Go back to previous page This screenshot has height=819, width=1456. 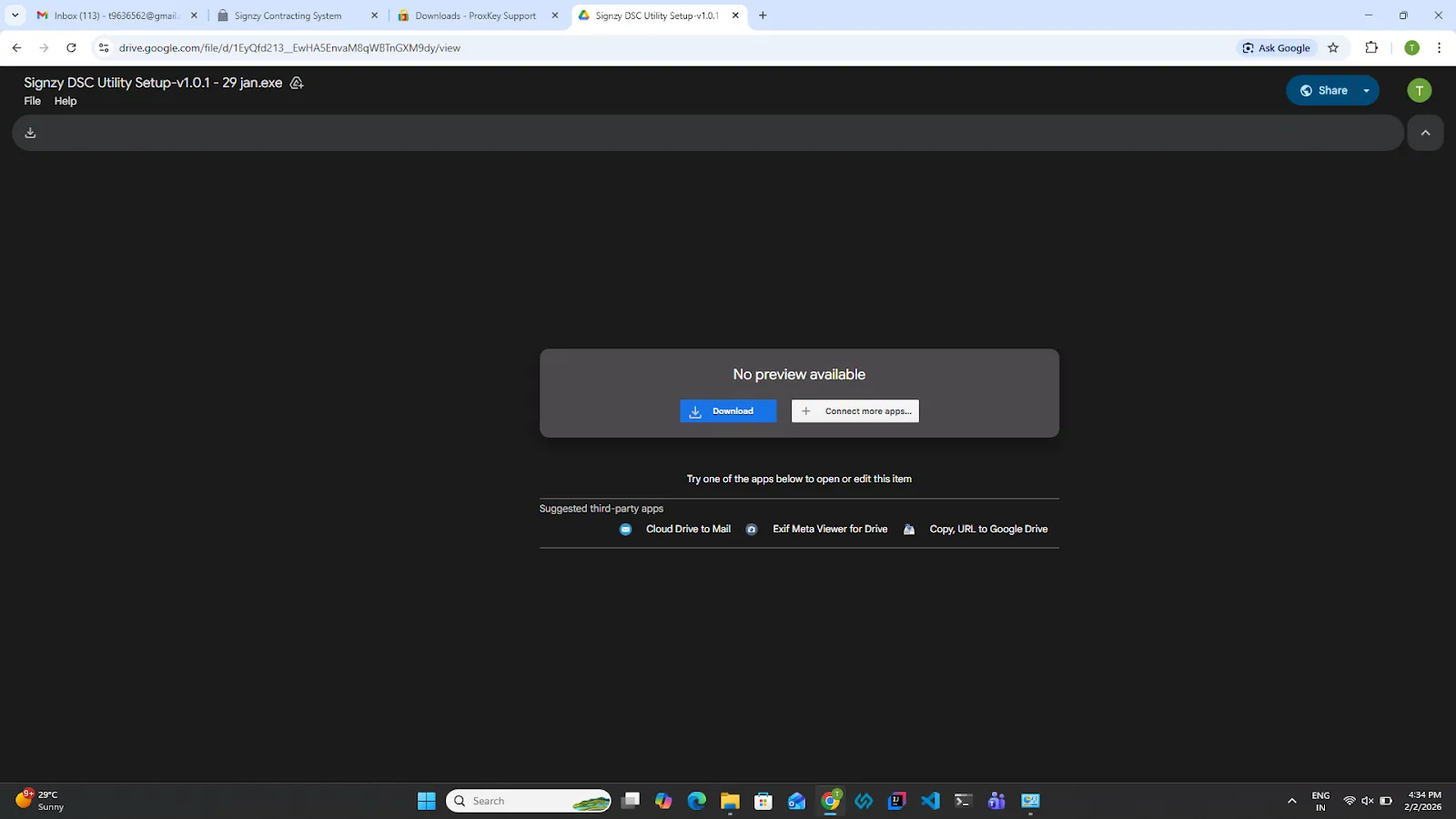click(x=16, y=48)
